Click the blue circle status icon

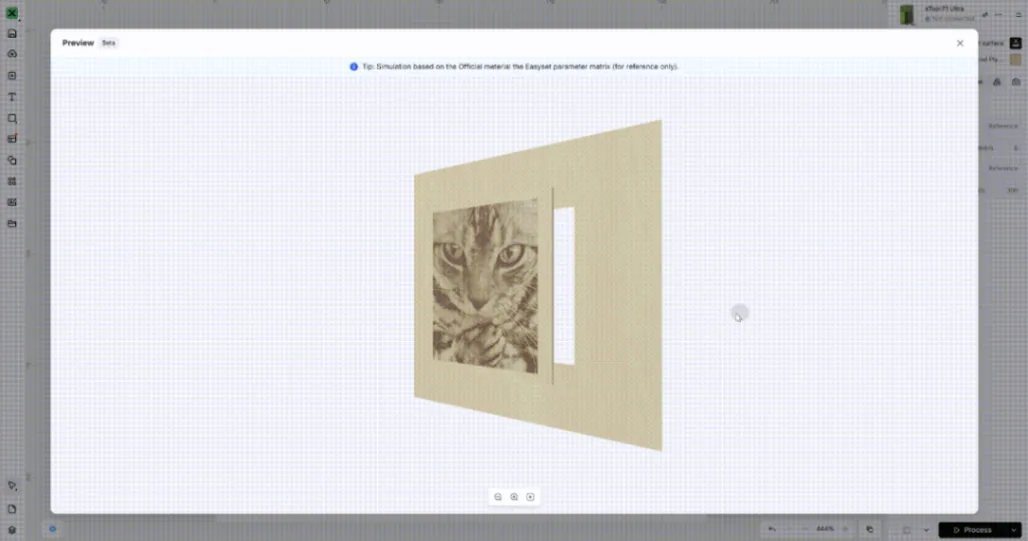(52, 529)
